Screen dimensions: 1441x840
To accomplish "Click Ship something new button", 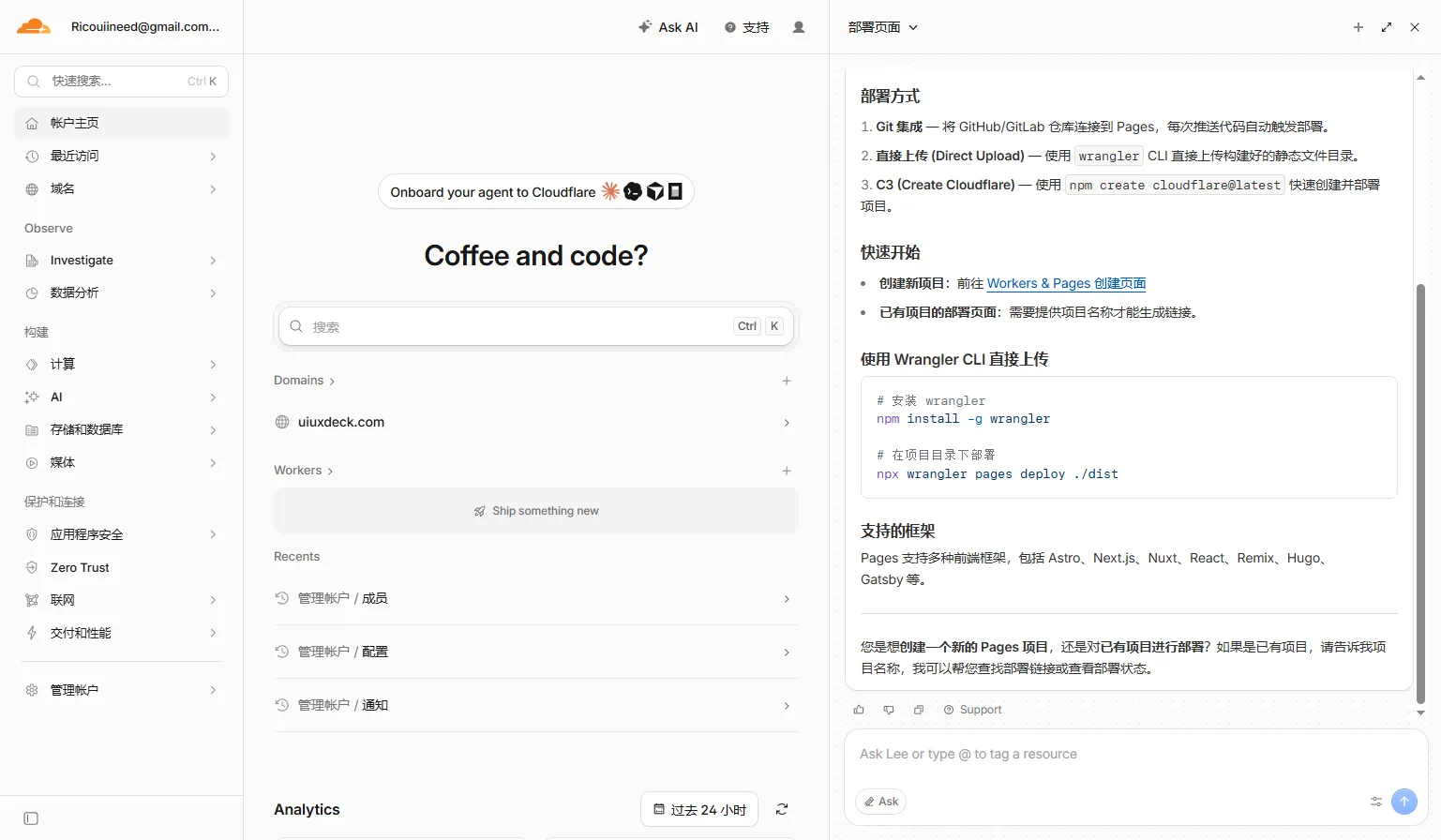I will point(536,511).
